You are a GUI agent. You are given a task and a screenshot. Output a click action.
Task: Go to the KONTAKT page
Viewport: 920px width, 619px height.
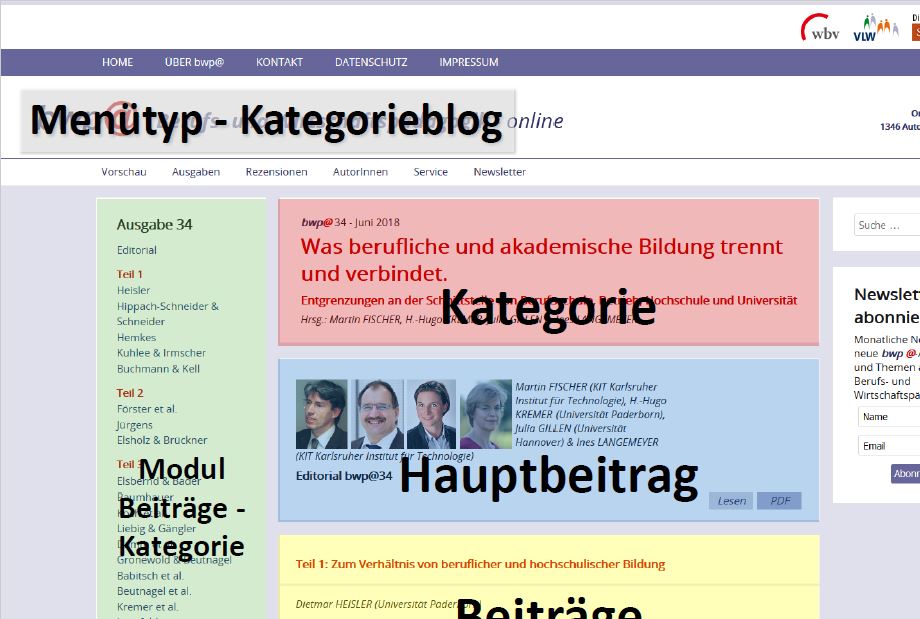(x=279, y=62)
